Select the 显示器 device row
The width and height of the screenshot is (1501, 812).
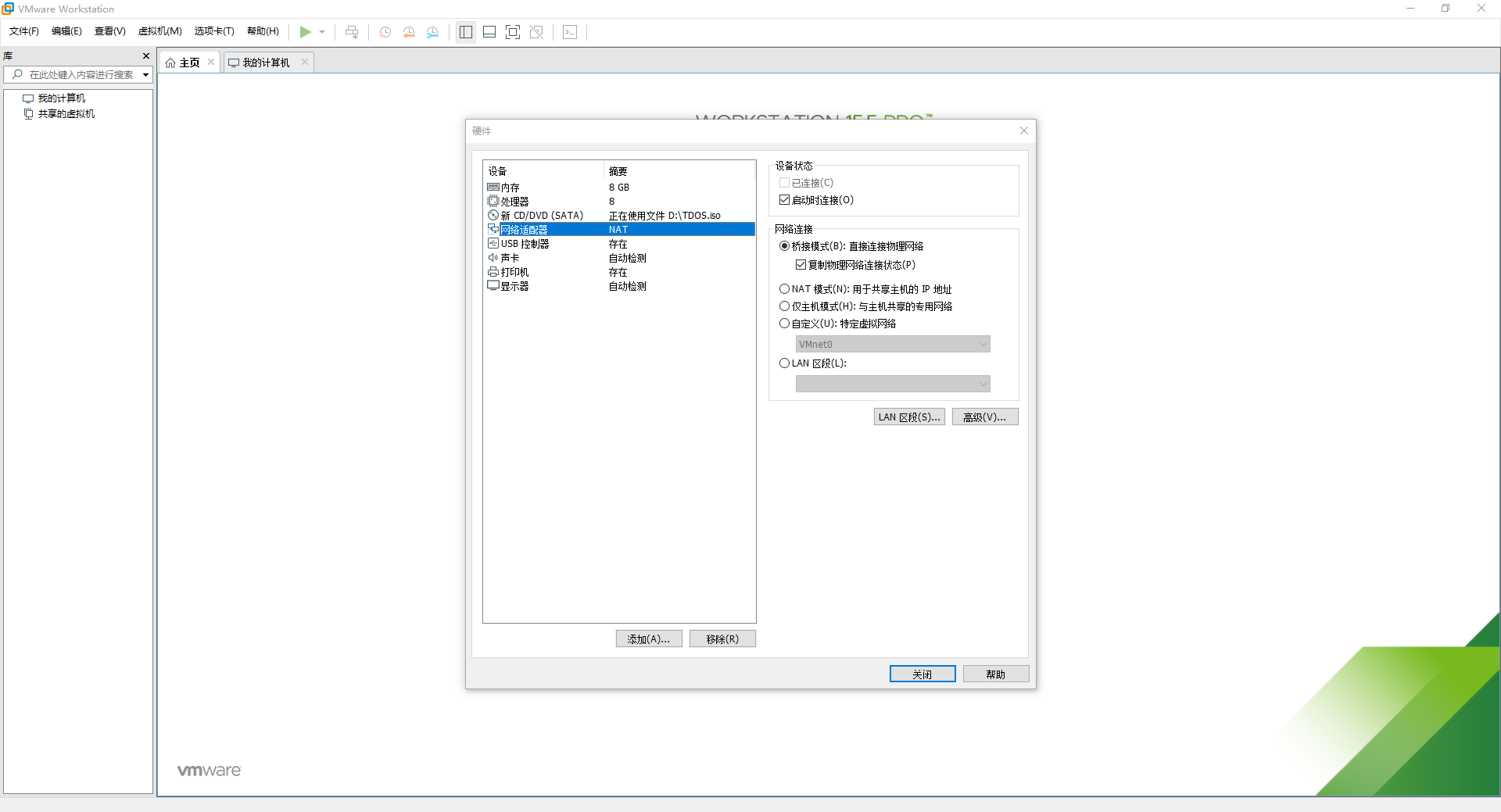pos(619,286)
